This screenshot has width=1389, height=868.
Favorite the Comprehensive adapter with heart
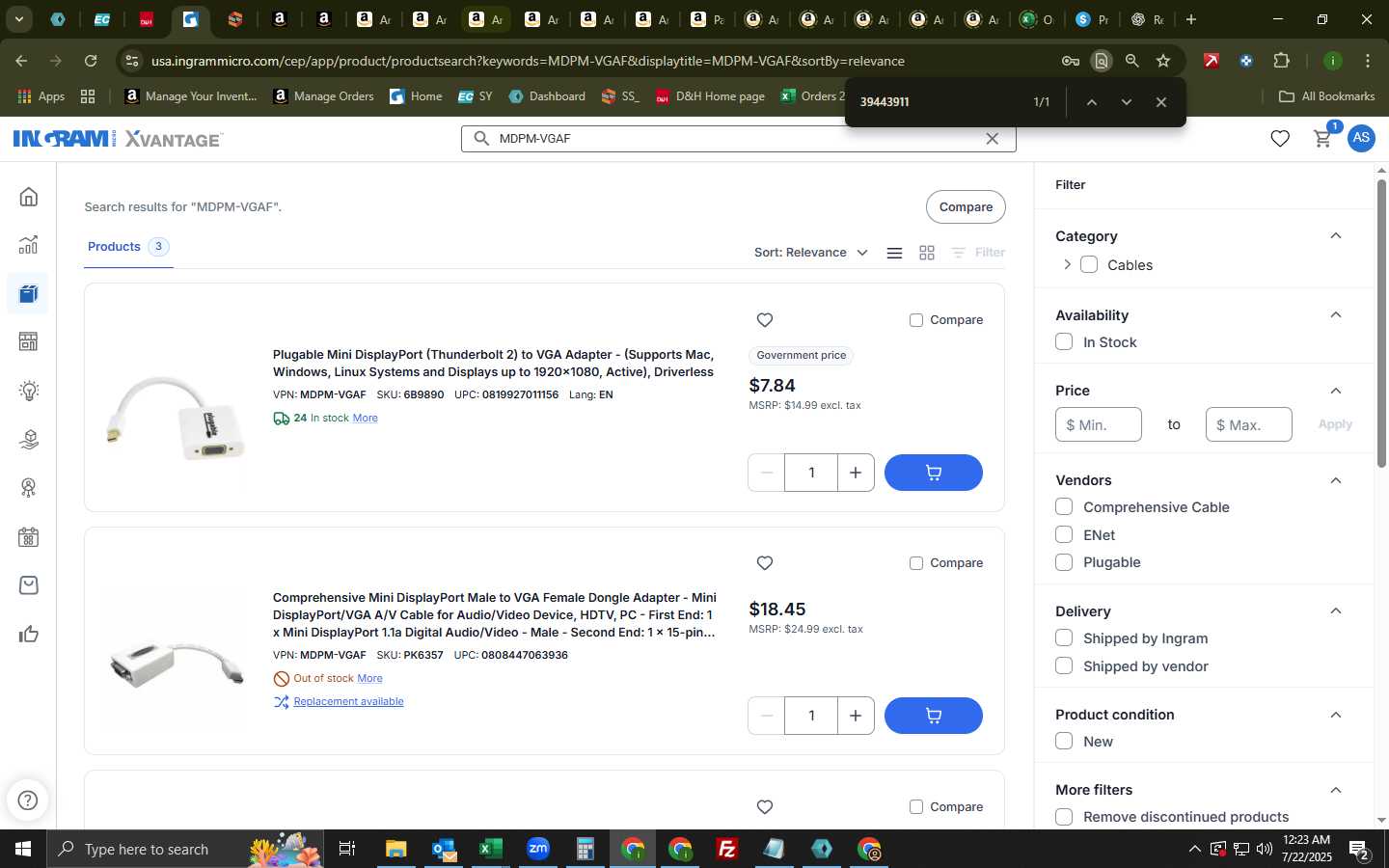(765, 563)
